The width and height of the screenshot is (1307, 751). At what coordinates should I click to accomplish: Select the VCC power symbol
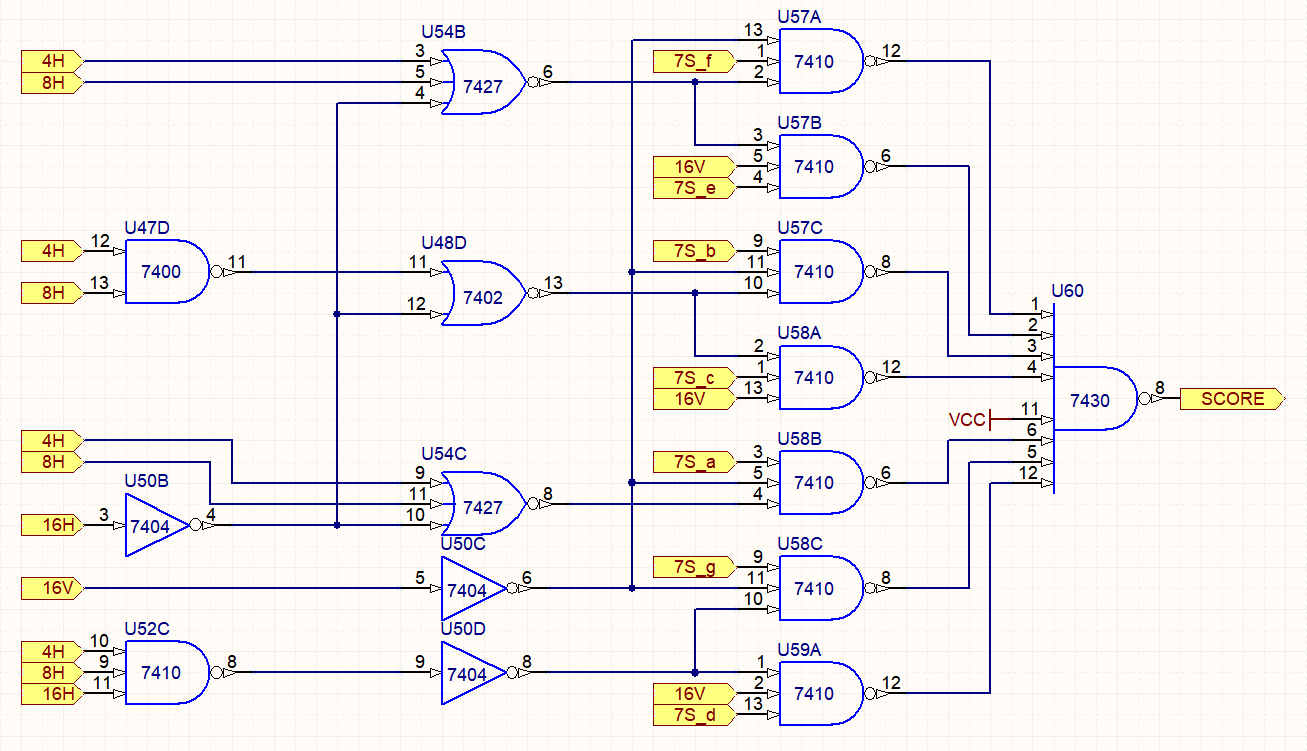pyautogui.click(x=971, y=420)
